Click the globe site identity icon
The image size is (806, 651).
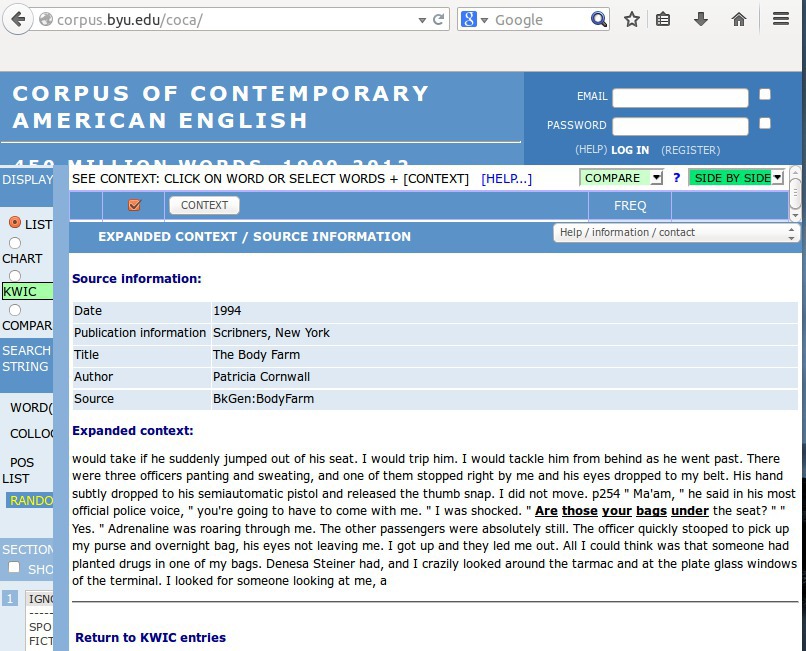[x=46, y=20]
